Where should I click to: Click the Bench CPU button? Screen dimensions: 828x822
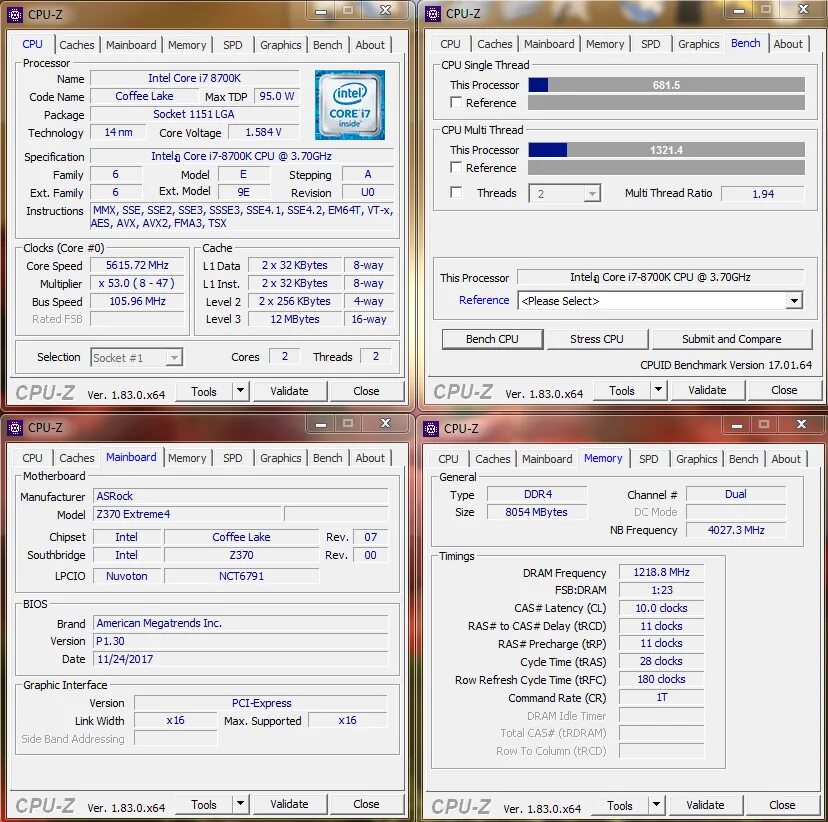pos(492,339)
